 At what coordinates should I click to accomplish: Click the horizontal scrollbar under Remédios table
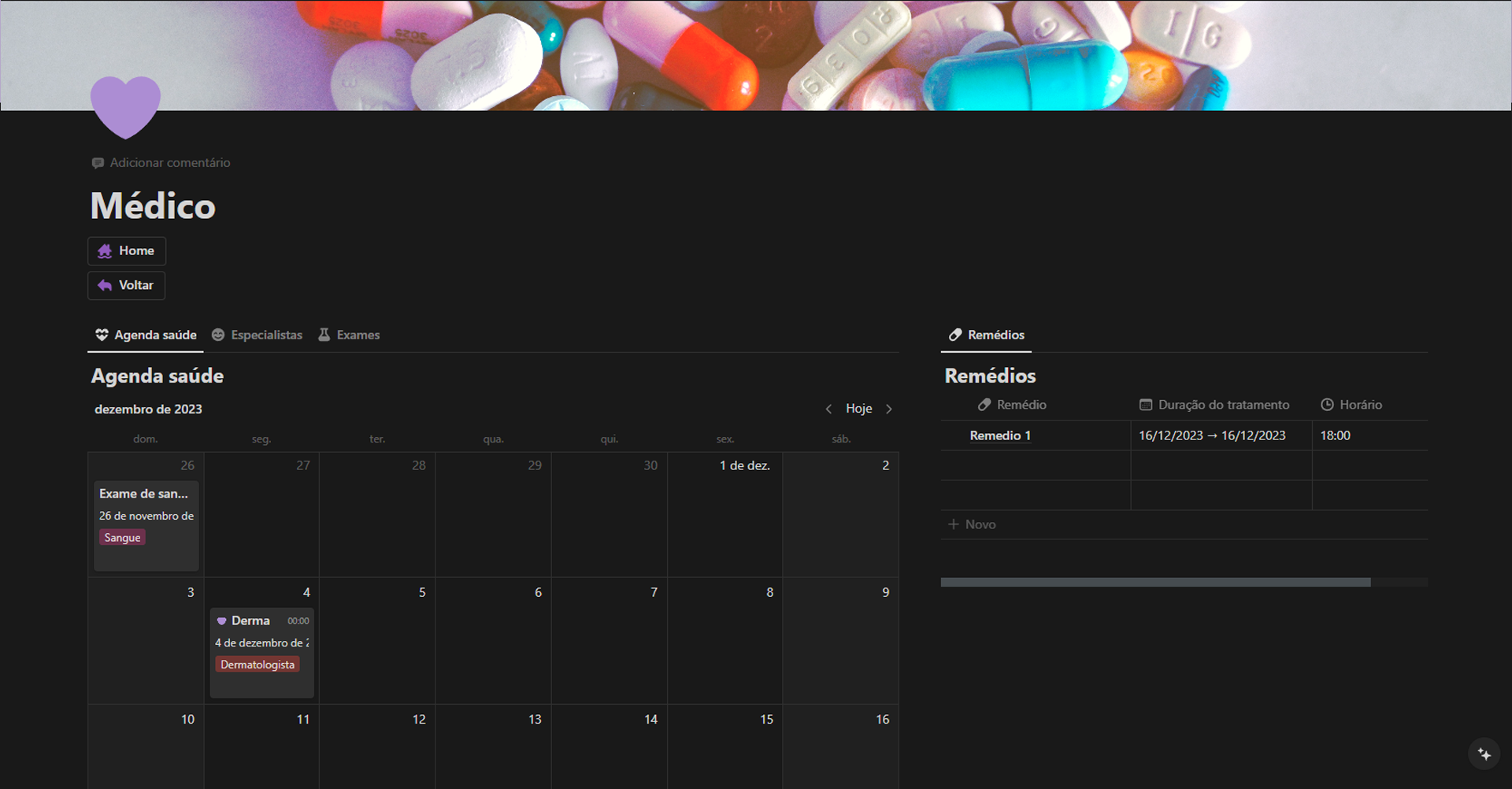pyautogui.click(x=1155, y=583)
